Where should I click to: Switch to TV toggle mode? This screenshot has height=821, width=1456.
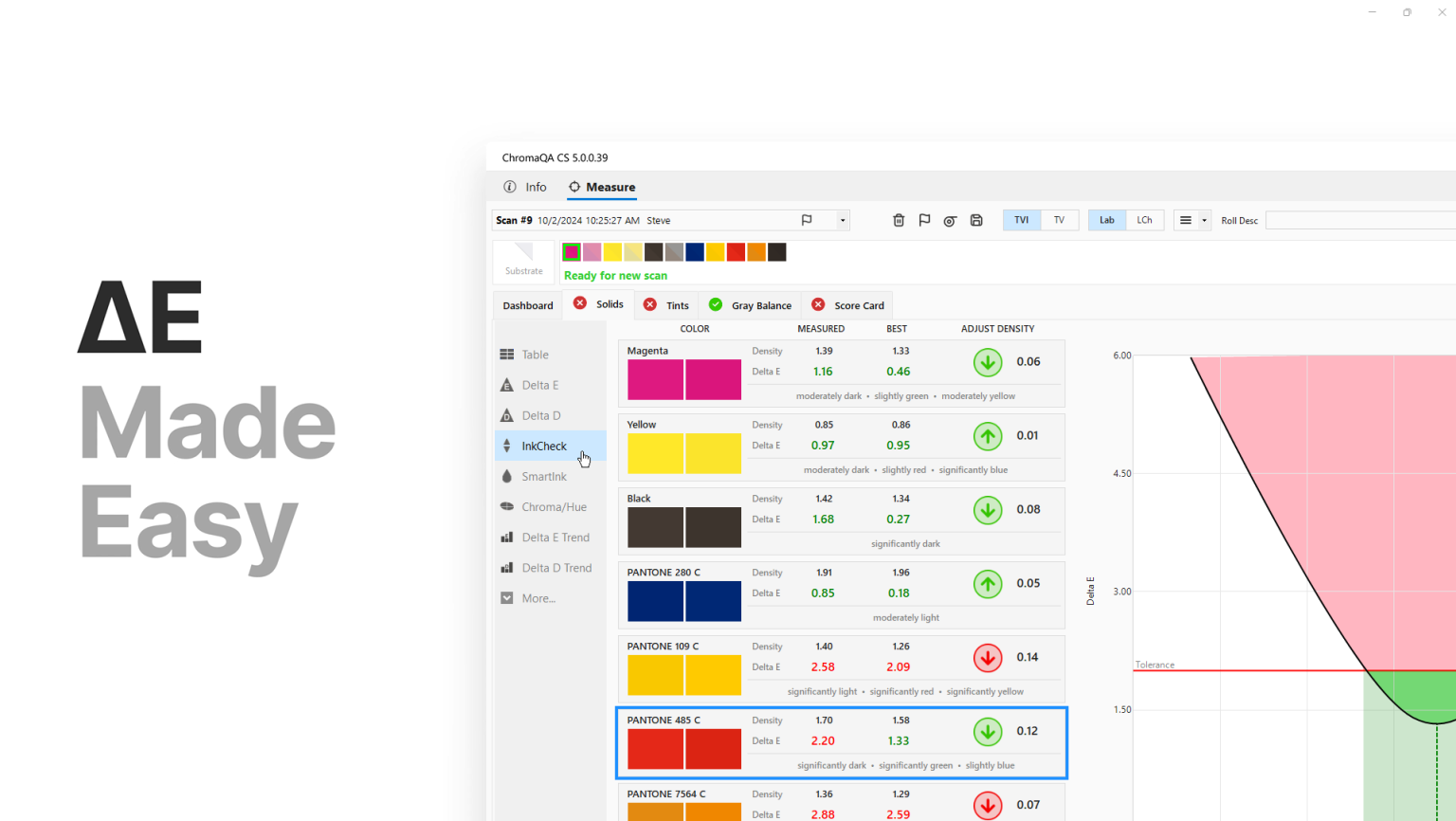tap(1059, 220)
